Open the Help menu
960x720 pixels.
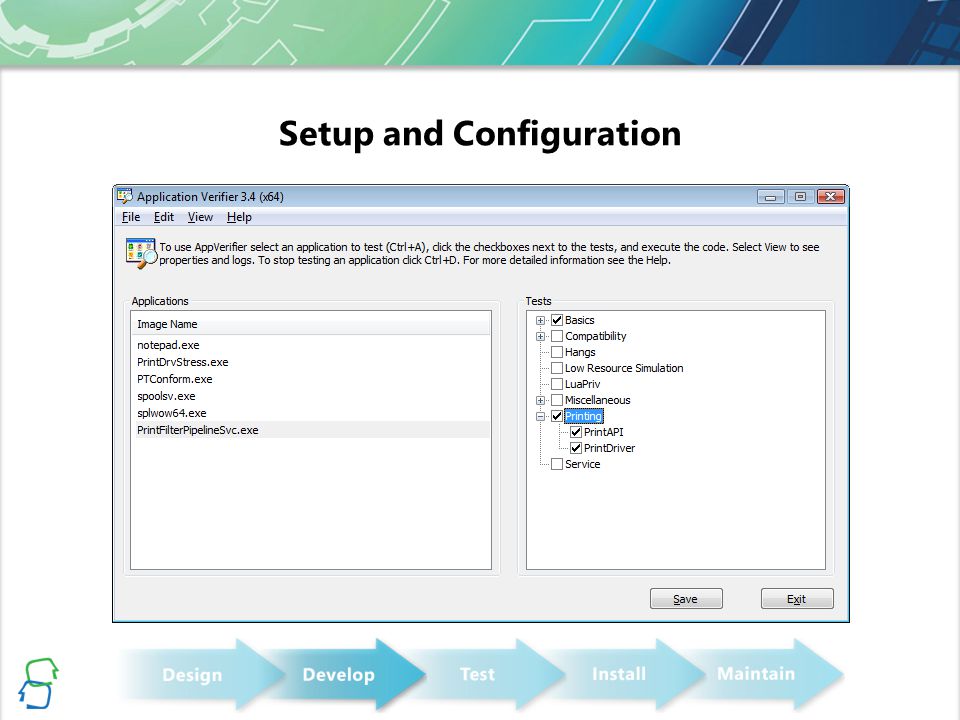239,217
